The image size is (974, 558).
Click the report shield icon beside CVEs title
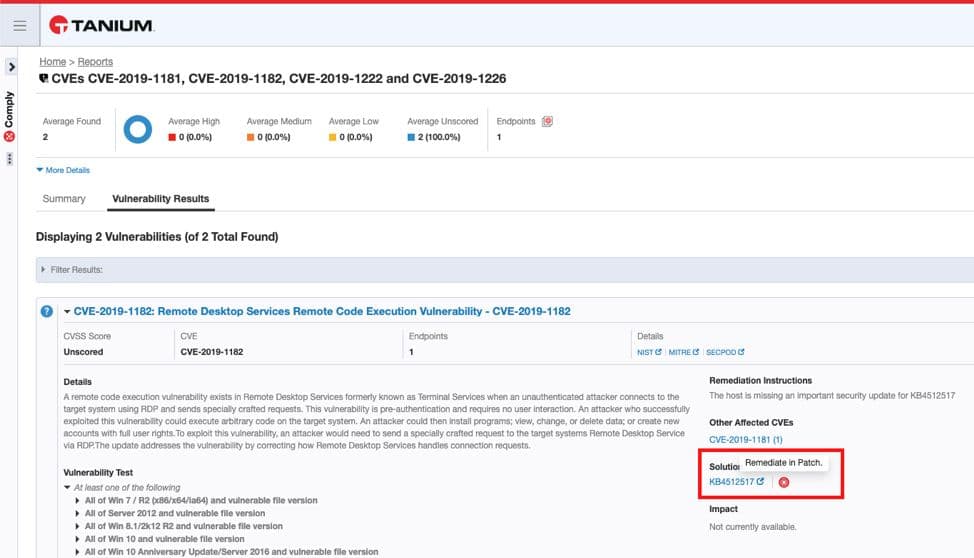pos(43,78)
